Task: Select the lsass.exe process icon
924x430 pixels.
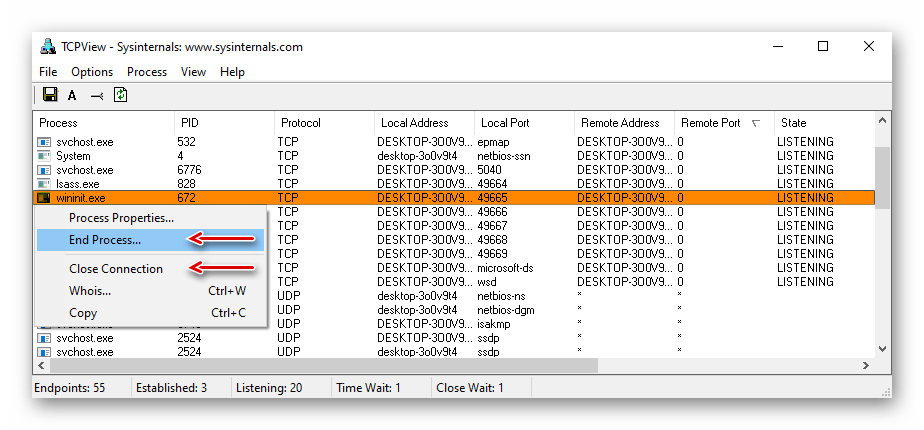Action: 43,184
